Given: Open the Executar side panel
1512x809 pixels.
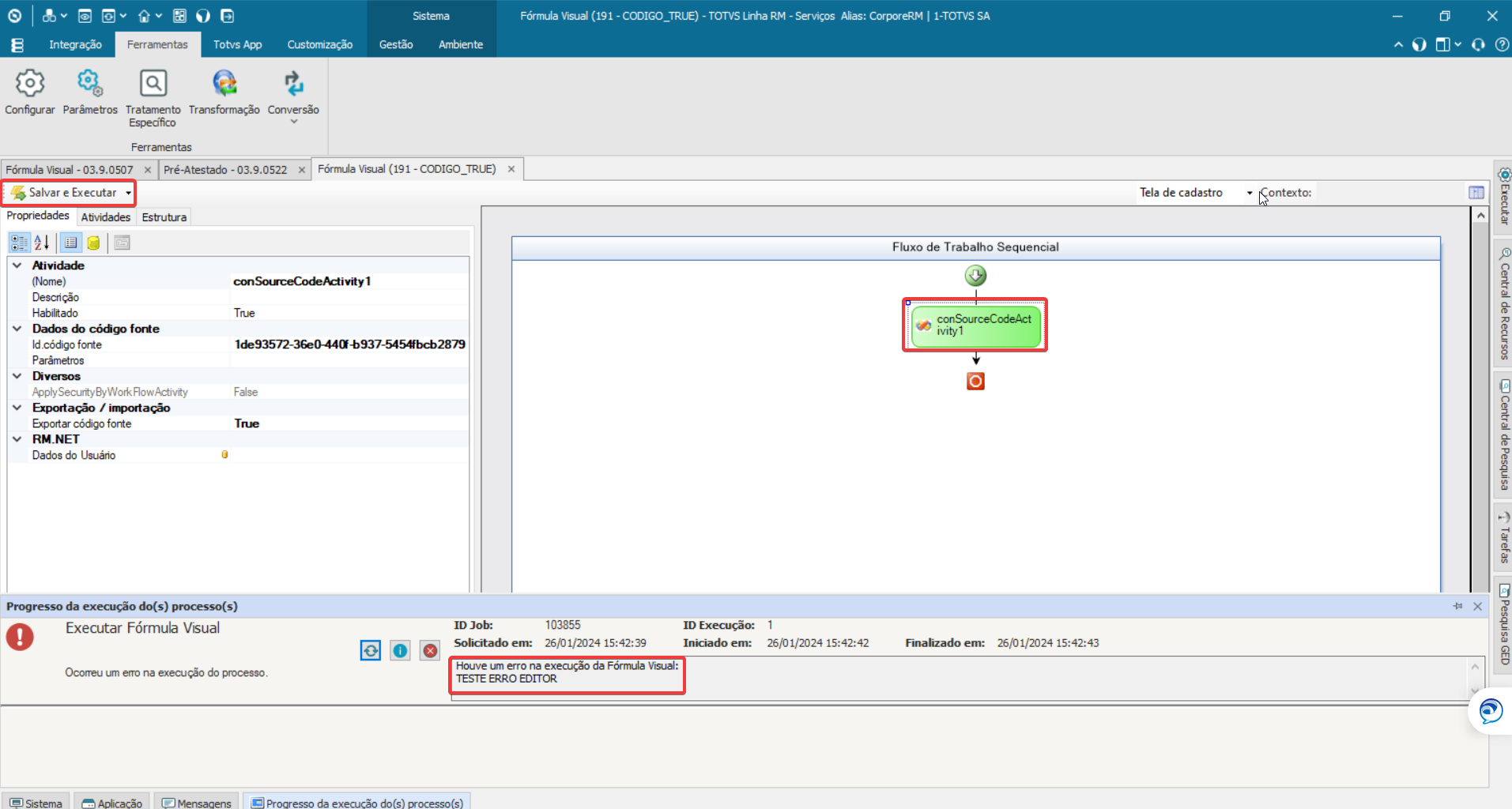Looking at the screenshot, I should (x=1503, y=196).
